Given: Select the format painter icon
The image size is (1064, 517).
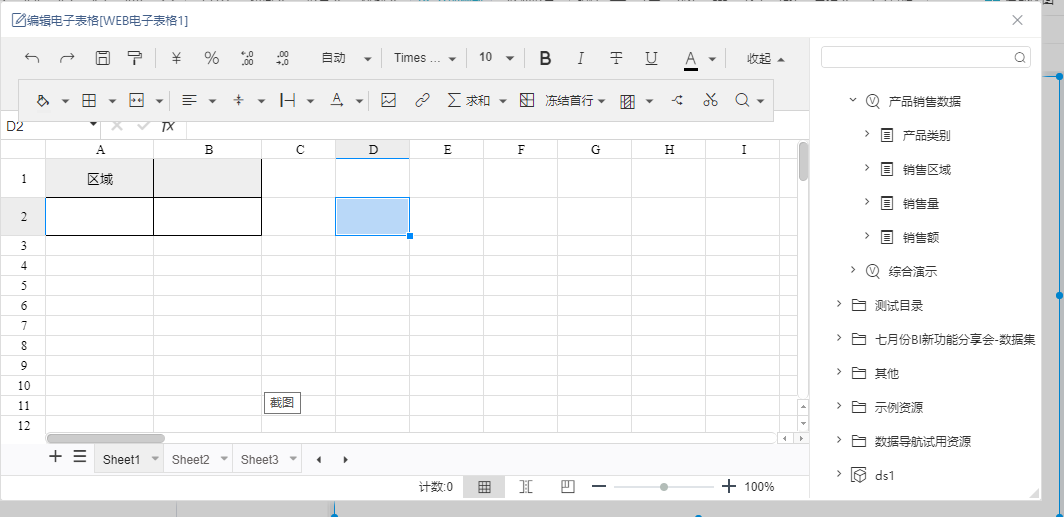Looking at the screenshot, I should click(x=135, y=58).
